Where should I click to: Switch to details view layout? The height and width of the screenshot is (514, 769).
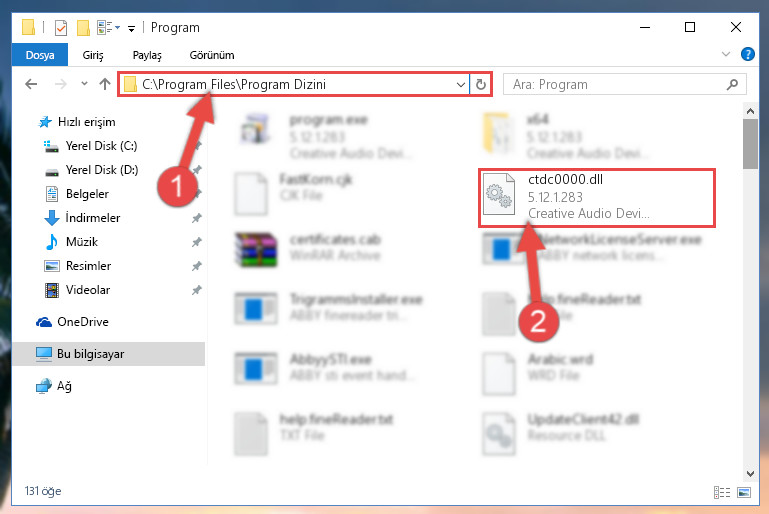click(x=721, y=492)
